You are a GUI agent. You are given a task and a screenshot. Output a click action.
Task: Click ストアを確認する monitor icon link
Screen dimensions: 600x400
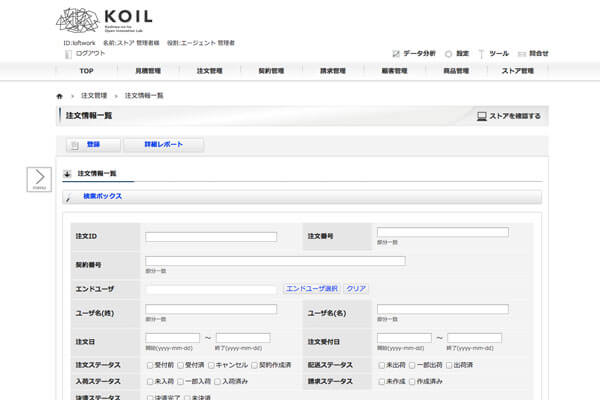(509, 116)
